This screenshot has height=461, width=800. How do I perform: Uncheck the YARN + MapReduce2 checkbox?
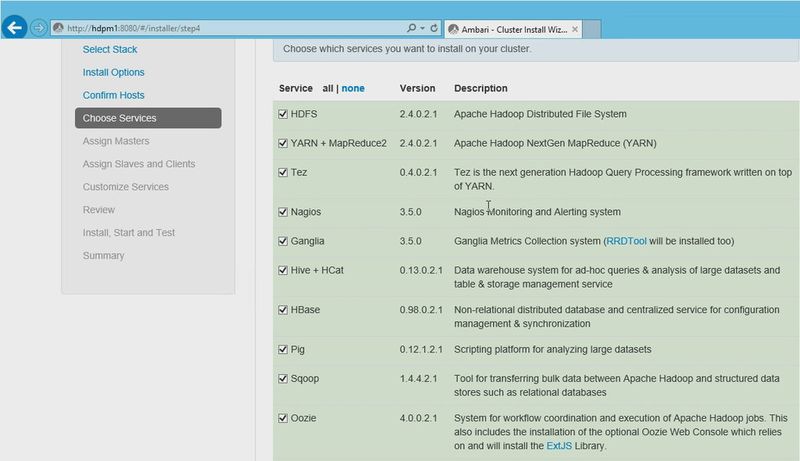coord(283,143)
